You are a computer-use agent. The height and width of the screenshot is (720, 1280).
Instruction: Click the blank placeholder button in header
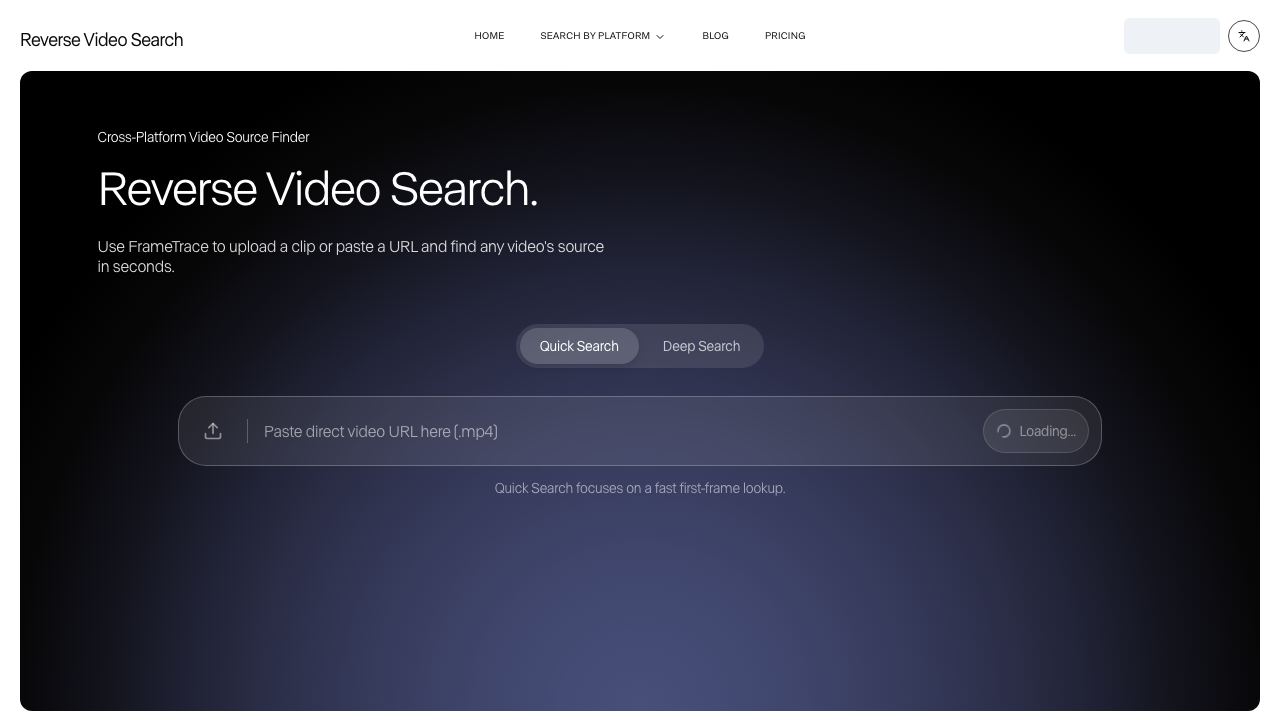[1172, 36]
